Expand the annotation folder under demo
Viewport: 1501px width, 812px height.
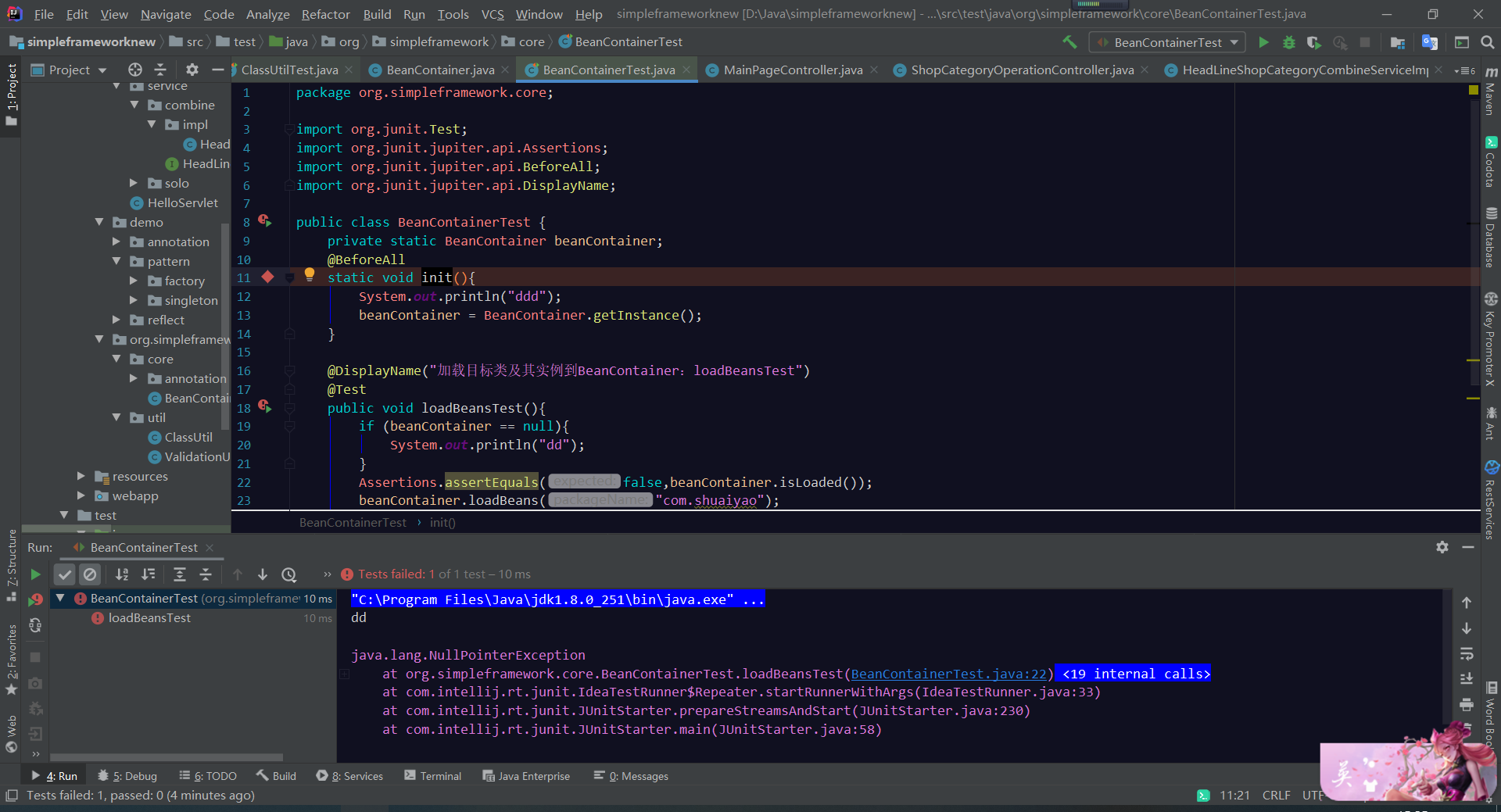click(x=116, y=241)
